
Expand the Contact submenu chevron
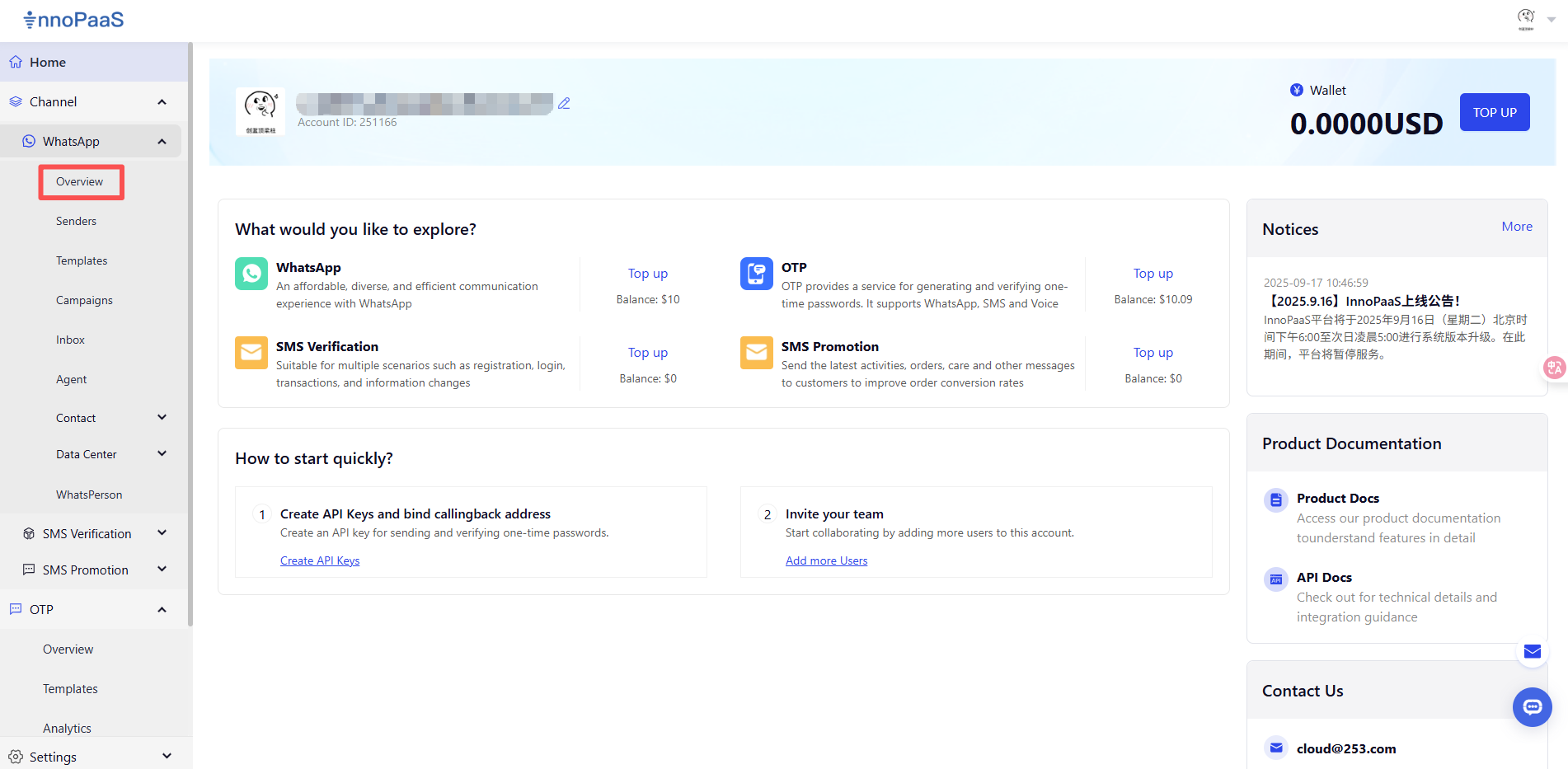click(162, 417)
